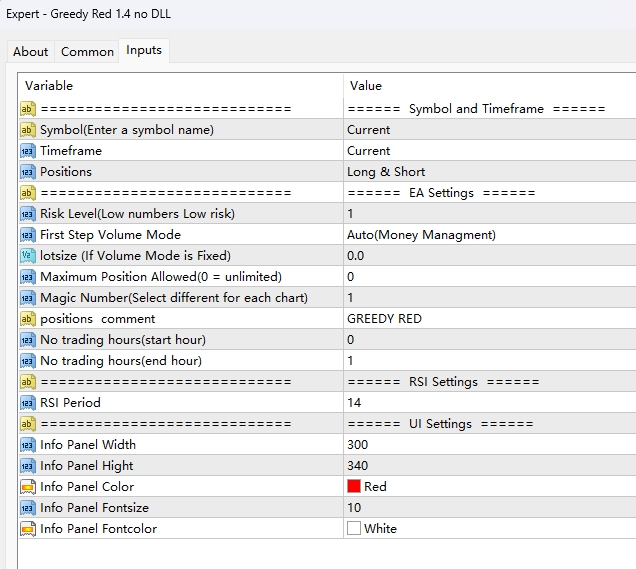Click the white Info Panel Fontcolor swatch
636x569 pixels.
coord(354,529)
